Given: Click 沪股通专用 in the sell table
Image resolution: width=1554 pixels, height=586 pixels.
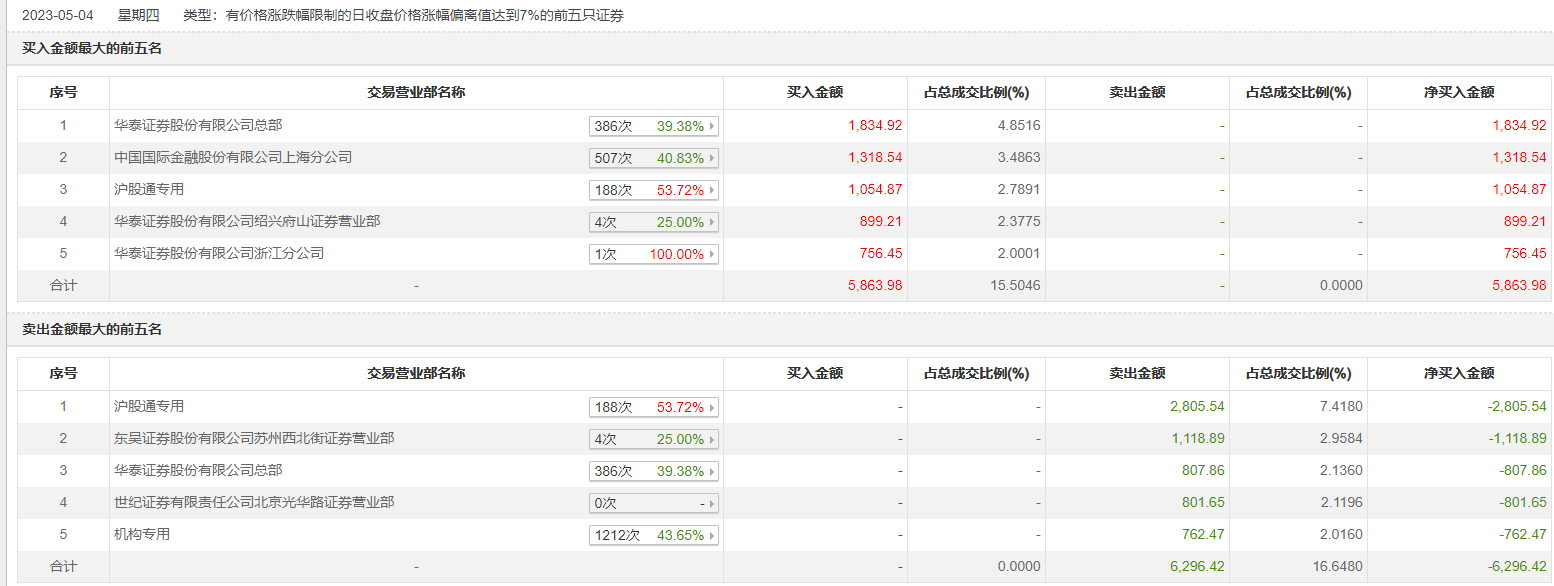Looking at the screenshot, I should point(149,407).
